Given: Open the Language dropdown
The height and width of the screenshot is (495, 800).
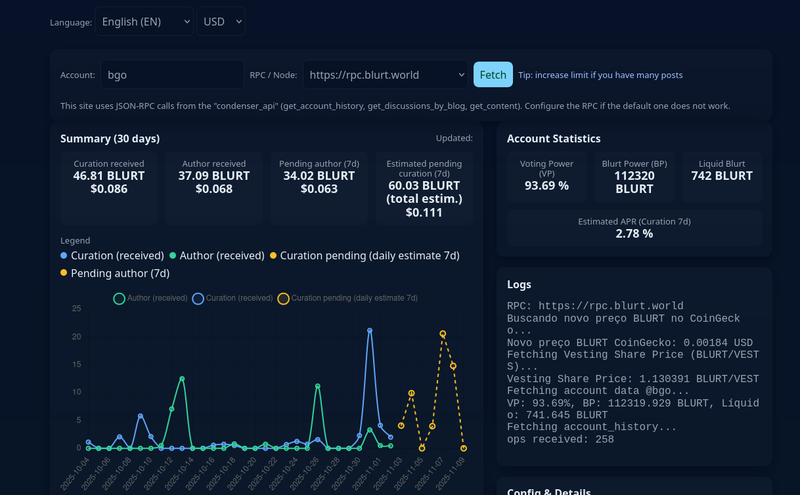Looking at the screenshot, I should tap(144, 22).
